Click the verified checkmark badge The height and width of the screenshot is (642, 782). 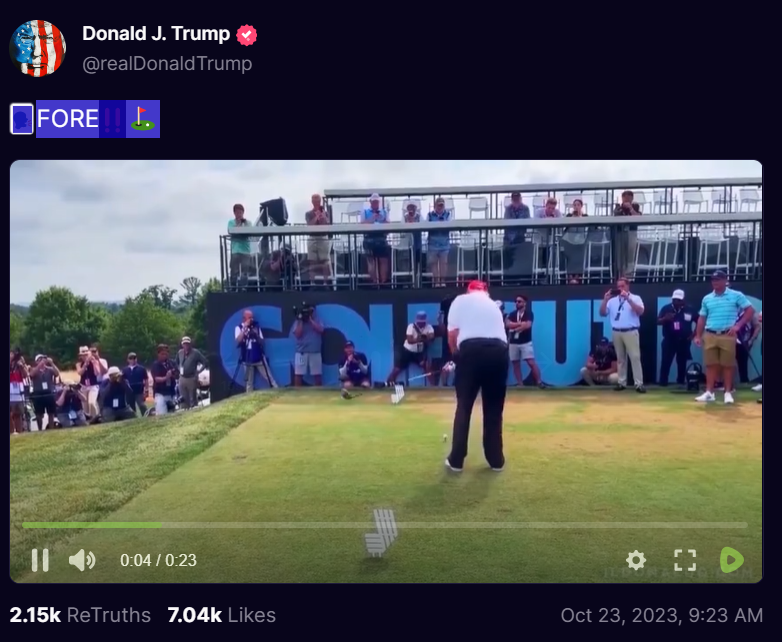(246, 35)
